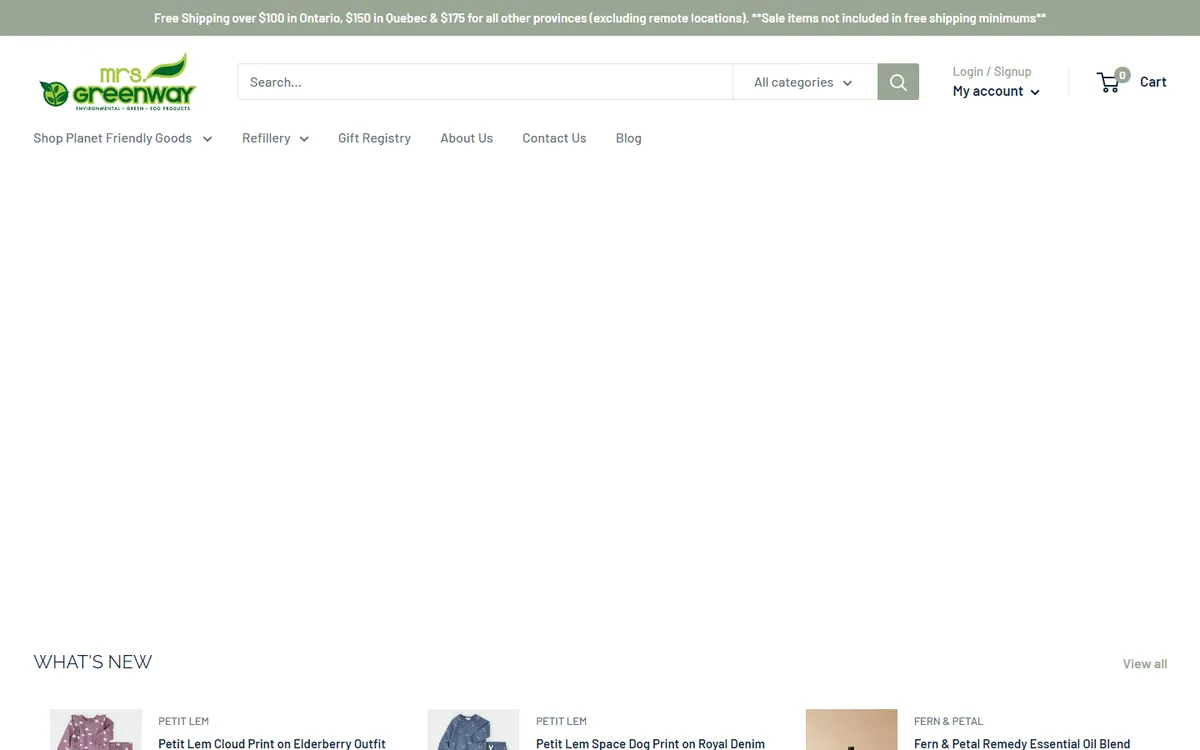Open the Gift Registry page
This screenshot has width=1200, height=750.
click(374, 138)
